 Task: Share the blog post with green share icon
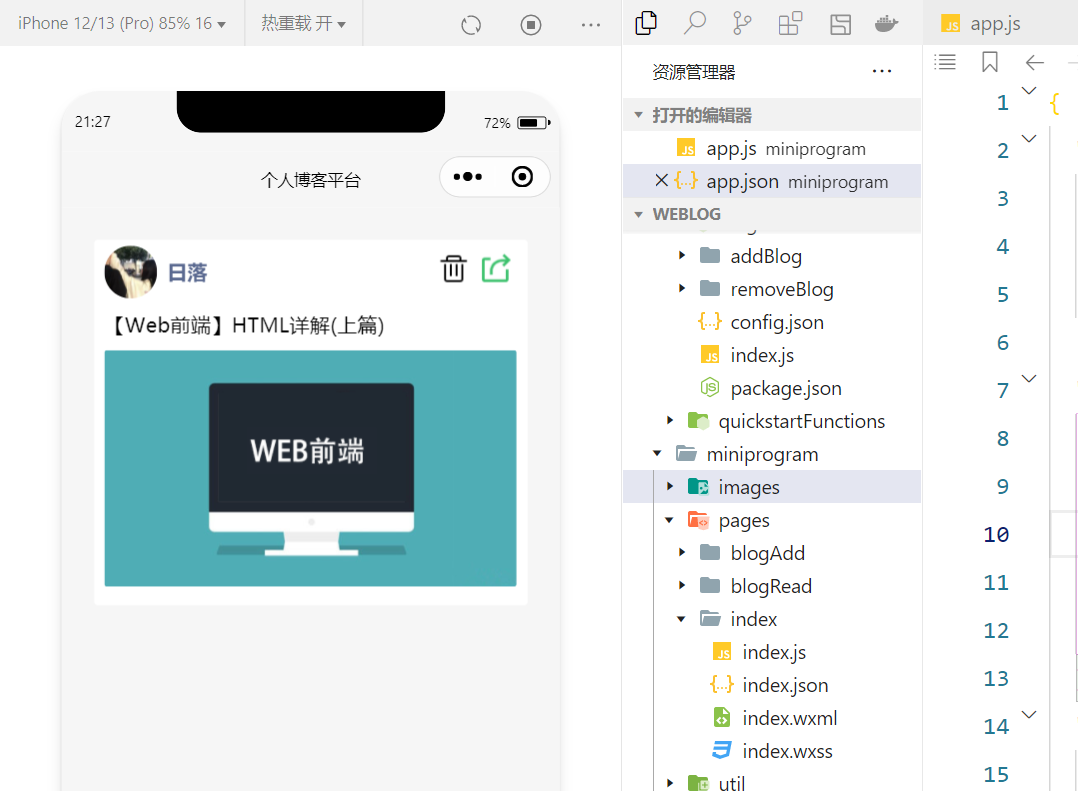tap(496, 268)
